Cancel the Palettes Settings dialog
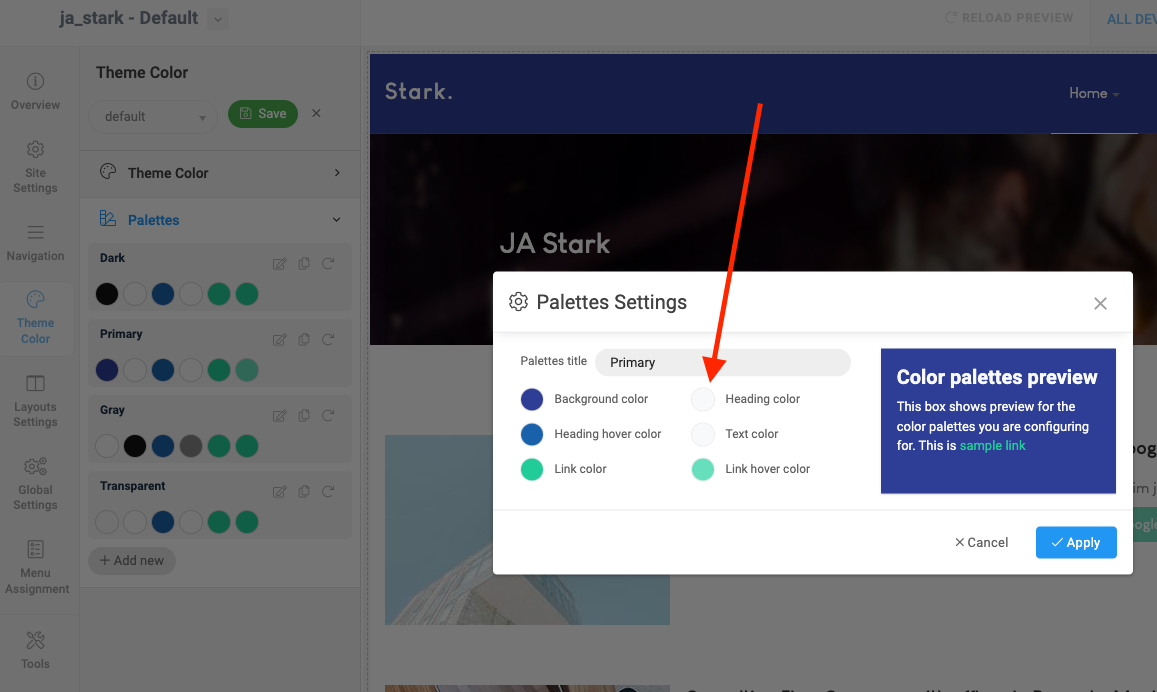1157x692 pixels. tap(981, 542)
